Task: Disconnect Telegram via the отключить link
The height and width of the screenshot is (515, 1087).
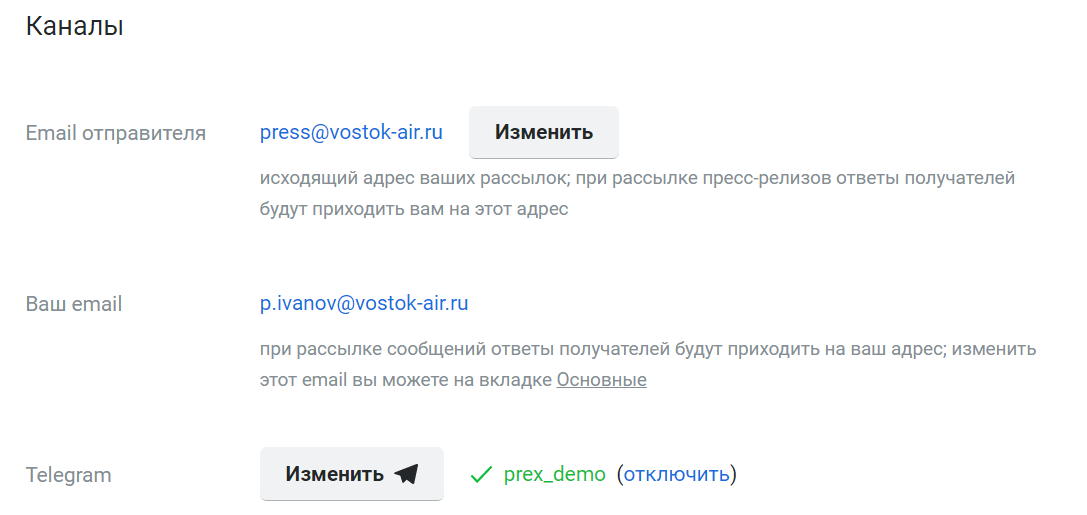Action: coord(677,474)
